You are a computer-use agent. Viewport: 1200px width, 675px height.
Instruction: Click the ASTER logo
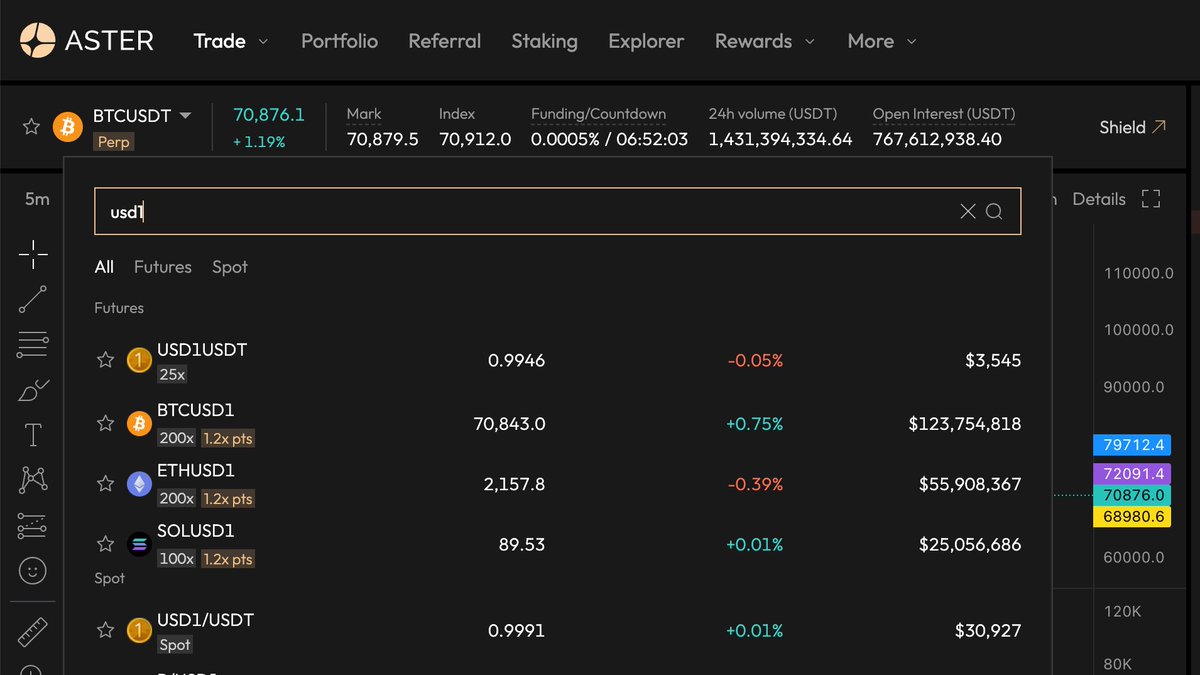pos(87,40)
